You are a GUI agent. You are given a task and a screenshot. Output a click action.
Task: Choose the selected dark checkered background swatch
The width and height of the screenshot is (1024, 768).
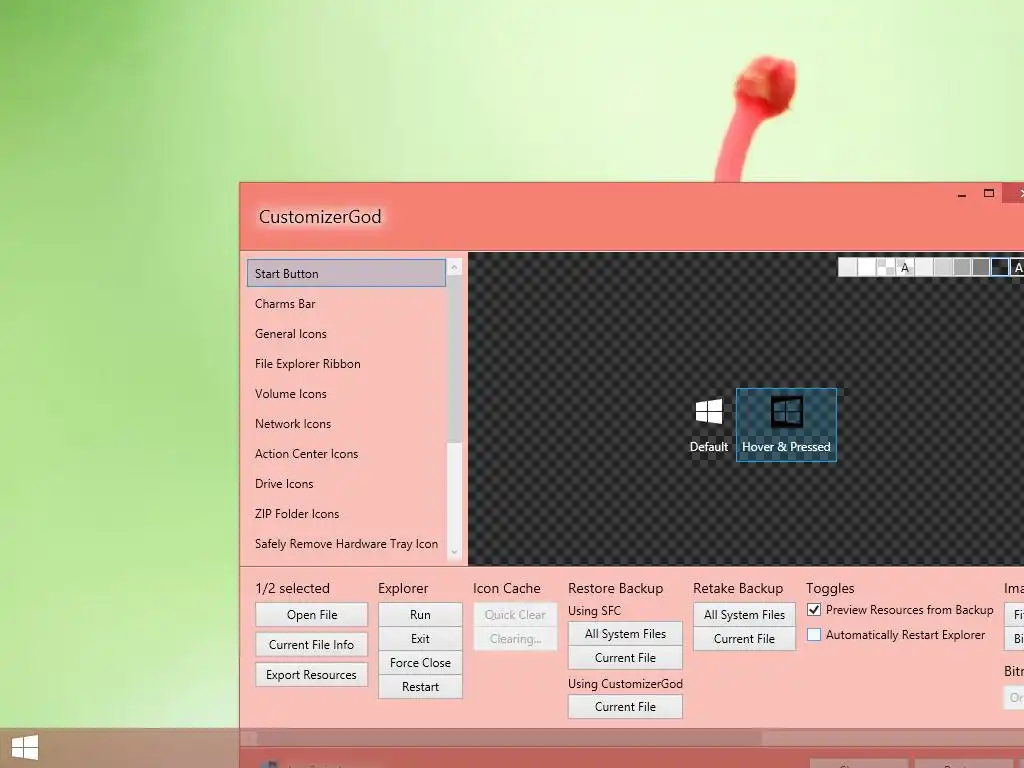click(x=1000, y=267)
